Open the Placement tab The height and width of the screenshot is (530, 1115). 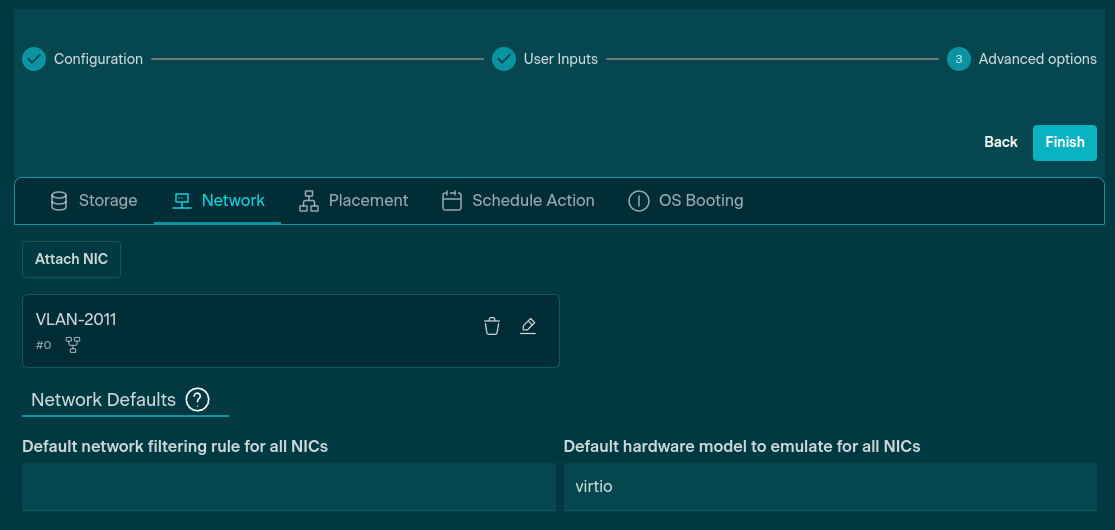[354, 201]
